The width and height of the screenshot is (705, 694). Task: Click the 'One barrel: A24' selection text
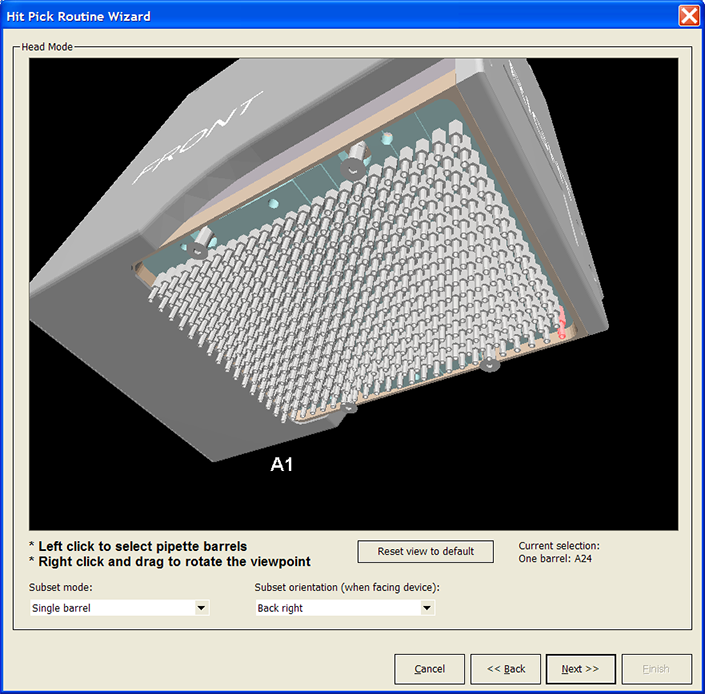point(555,559)
